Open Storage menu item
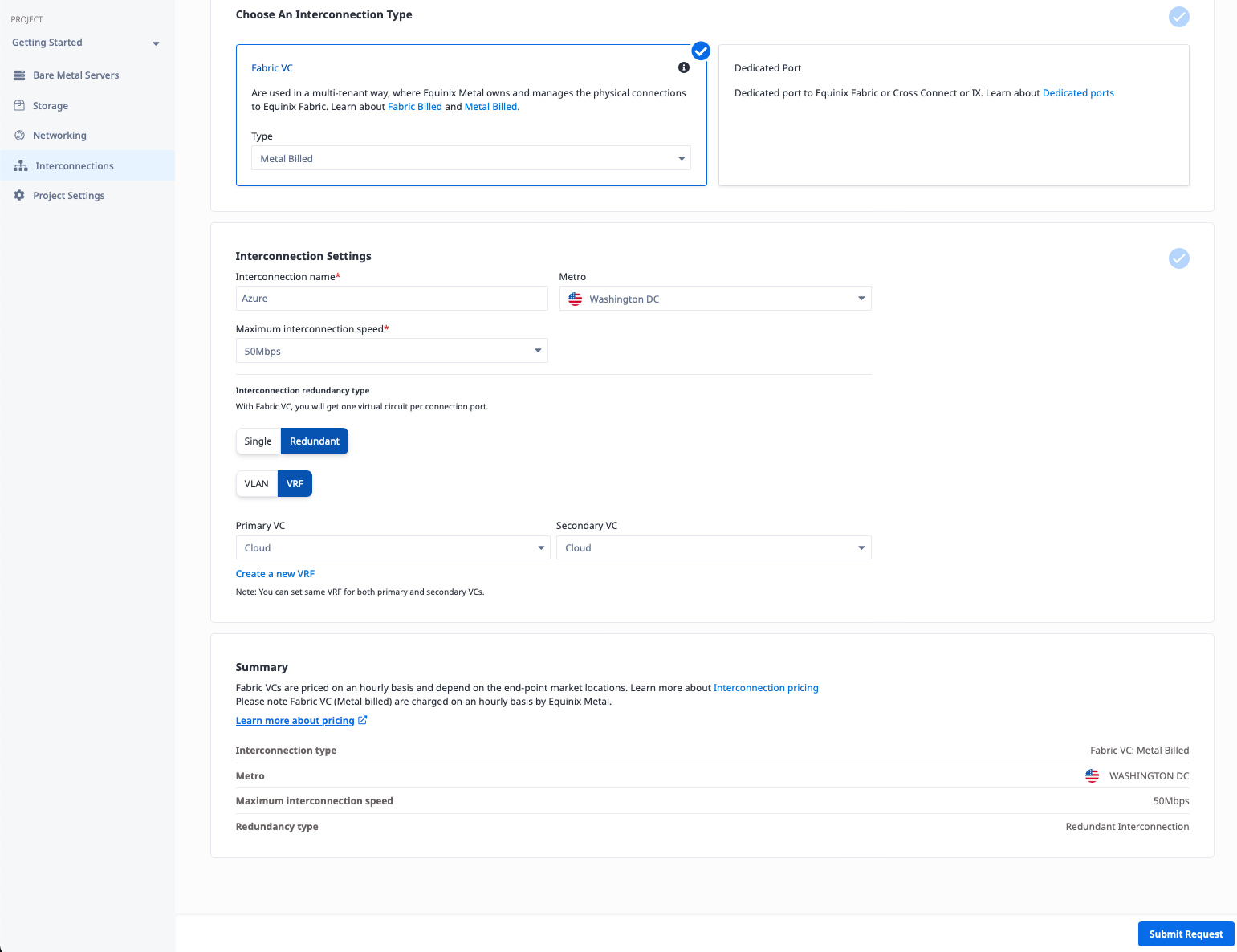Image resolution: width=1237 pixels, height=952 pixels. (87, 105)
